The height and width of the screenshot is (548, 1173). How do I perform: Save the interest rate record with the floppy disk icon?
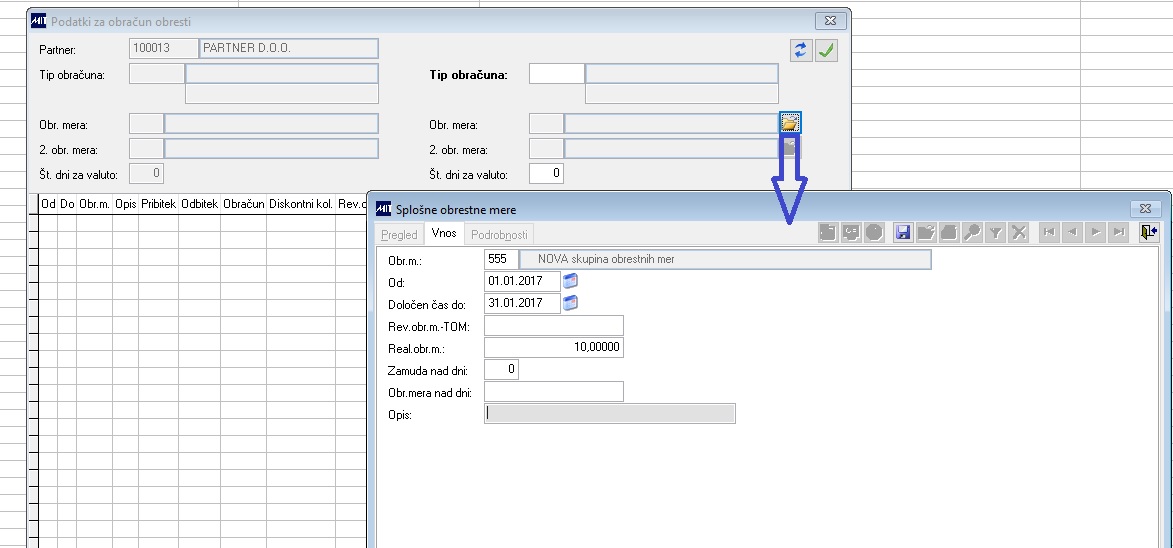tap(903, 233)
